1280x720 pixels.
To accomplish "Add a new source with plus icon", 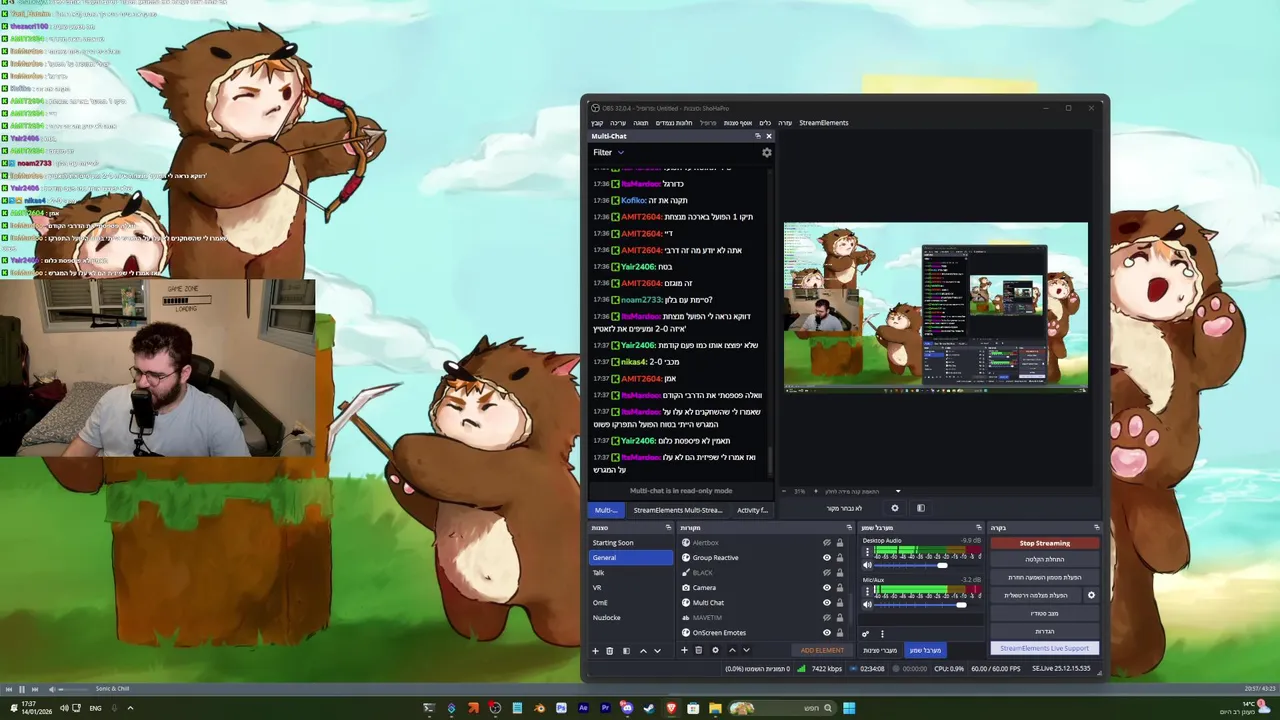I will (685, 650).
